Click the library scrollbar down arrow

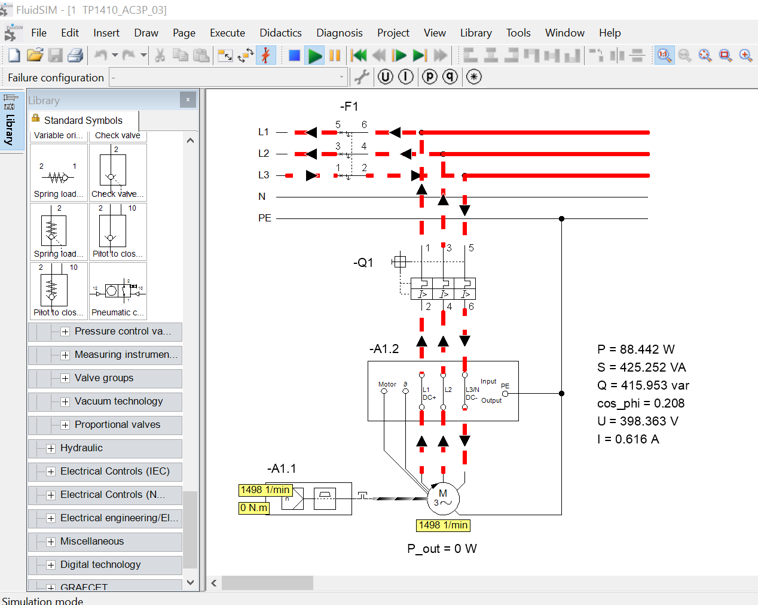[x=190, y=582]
